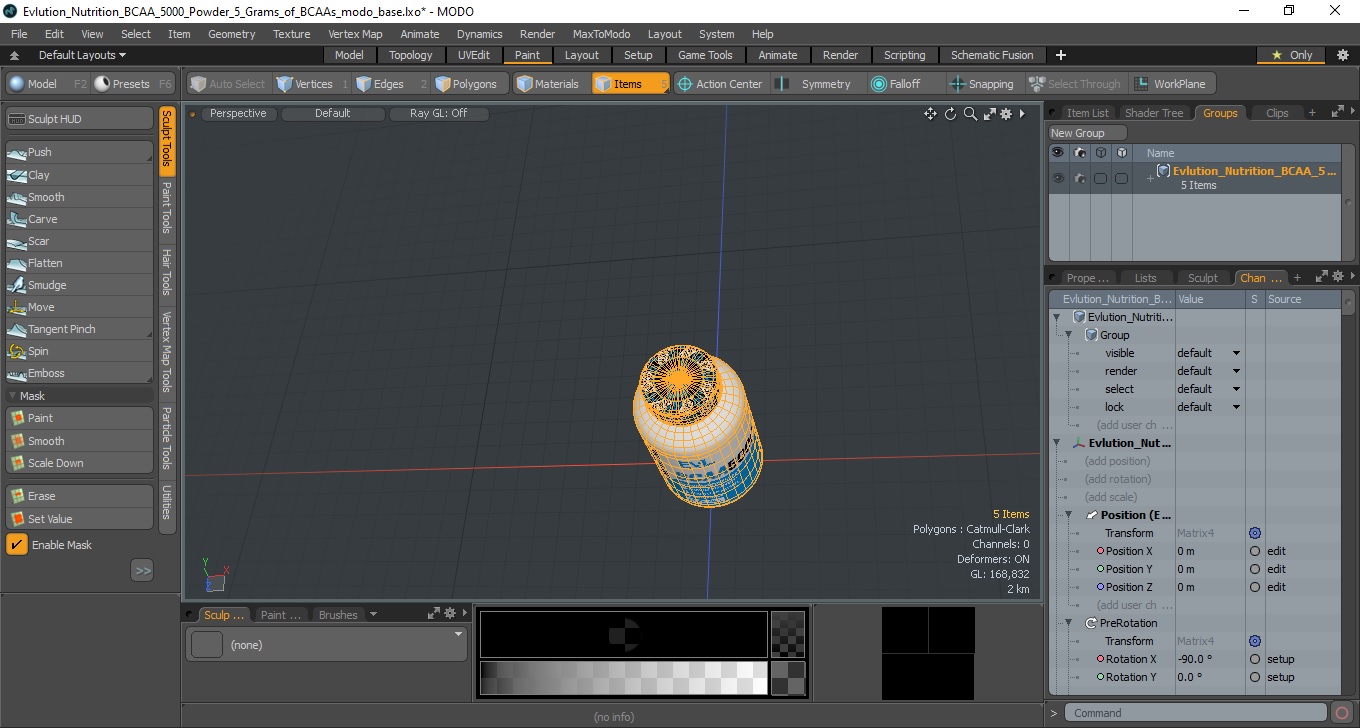Choose the Mask Smooth tool
The height and width of the screenshot is (728, 1360).
(x=79, y=441)
